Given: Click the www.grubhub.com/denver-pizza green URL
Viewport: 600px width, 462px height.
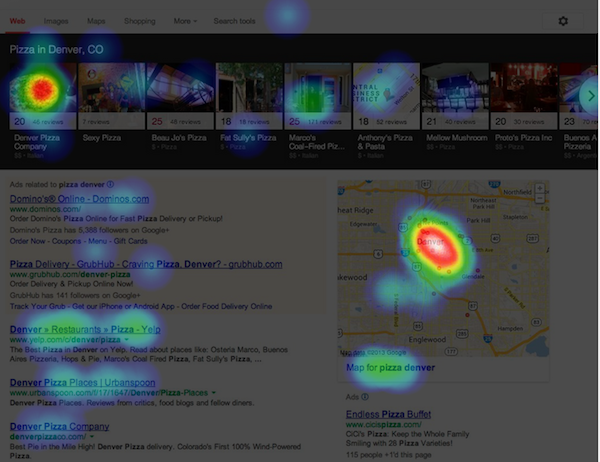Looking at the screenshot, I should [x=70, y=274].
